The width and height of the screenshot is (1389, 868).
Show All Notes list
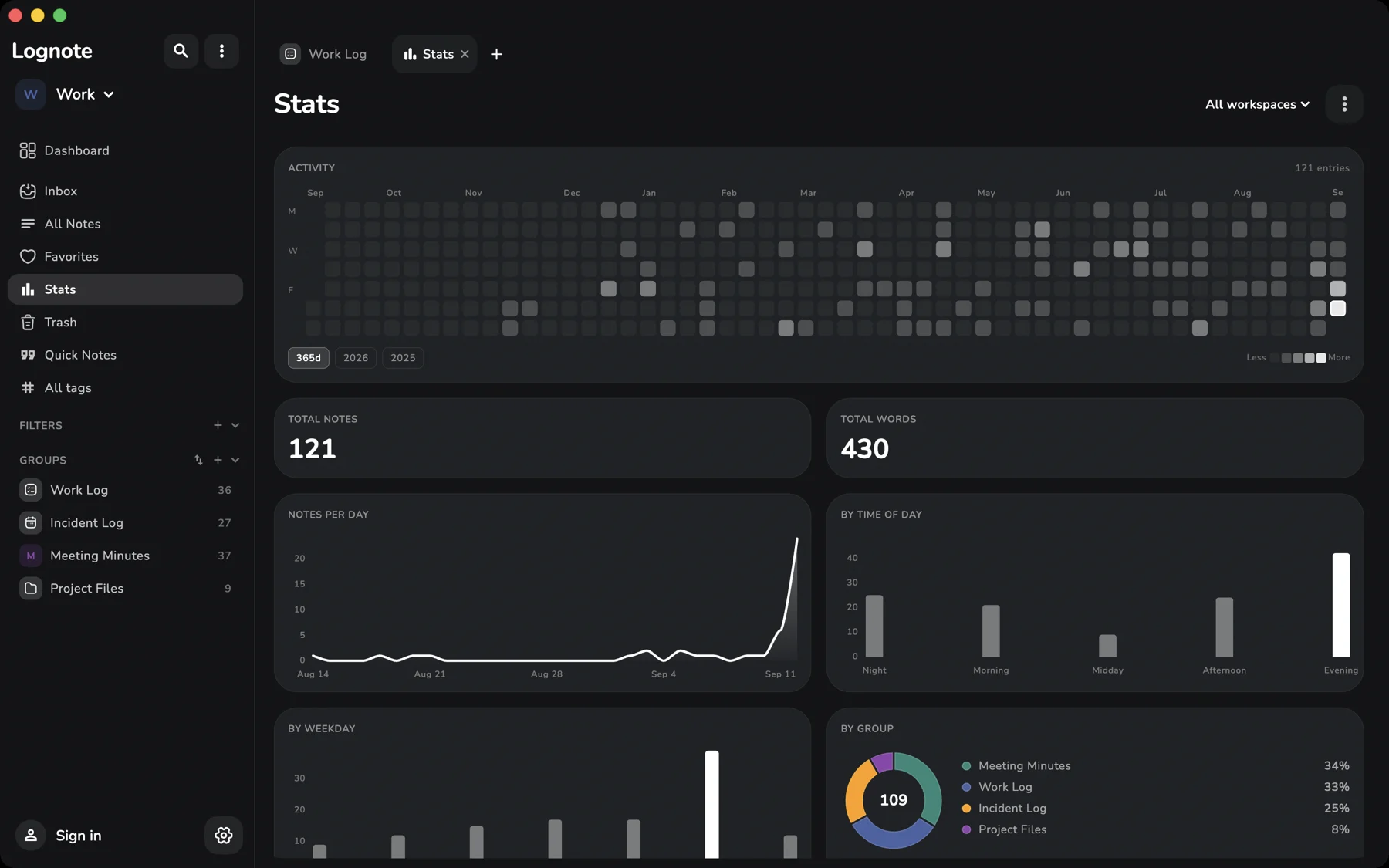(125, 224)
